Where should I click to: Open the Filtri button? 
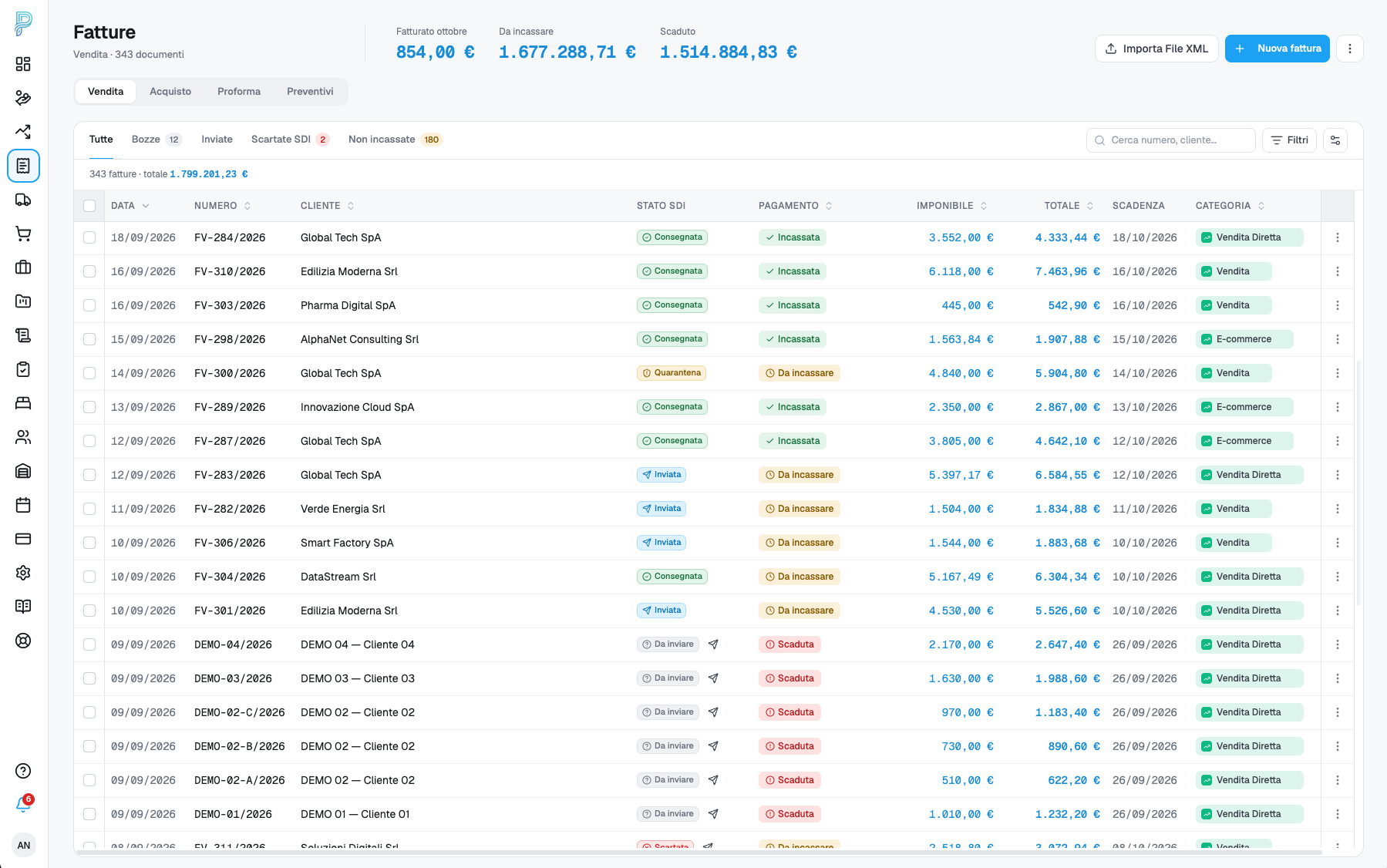click(x=1289, y=140)
